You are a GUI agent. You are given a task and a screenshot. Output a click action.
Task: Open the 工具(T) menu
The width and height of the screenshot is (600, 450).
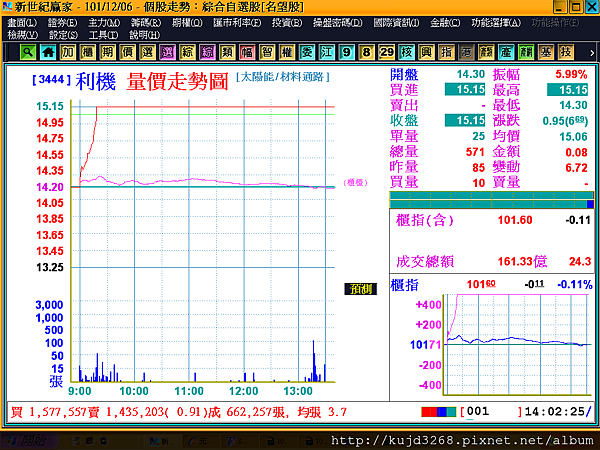pos(103,35)
